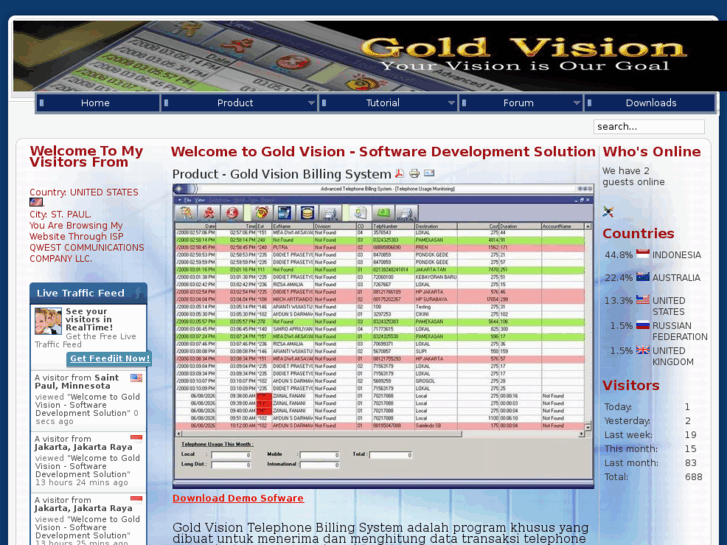Click the United States flag under Country
727x545 pixels.
[36, 202]
